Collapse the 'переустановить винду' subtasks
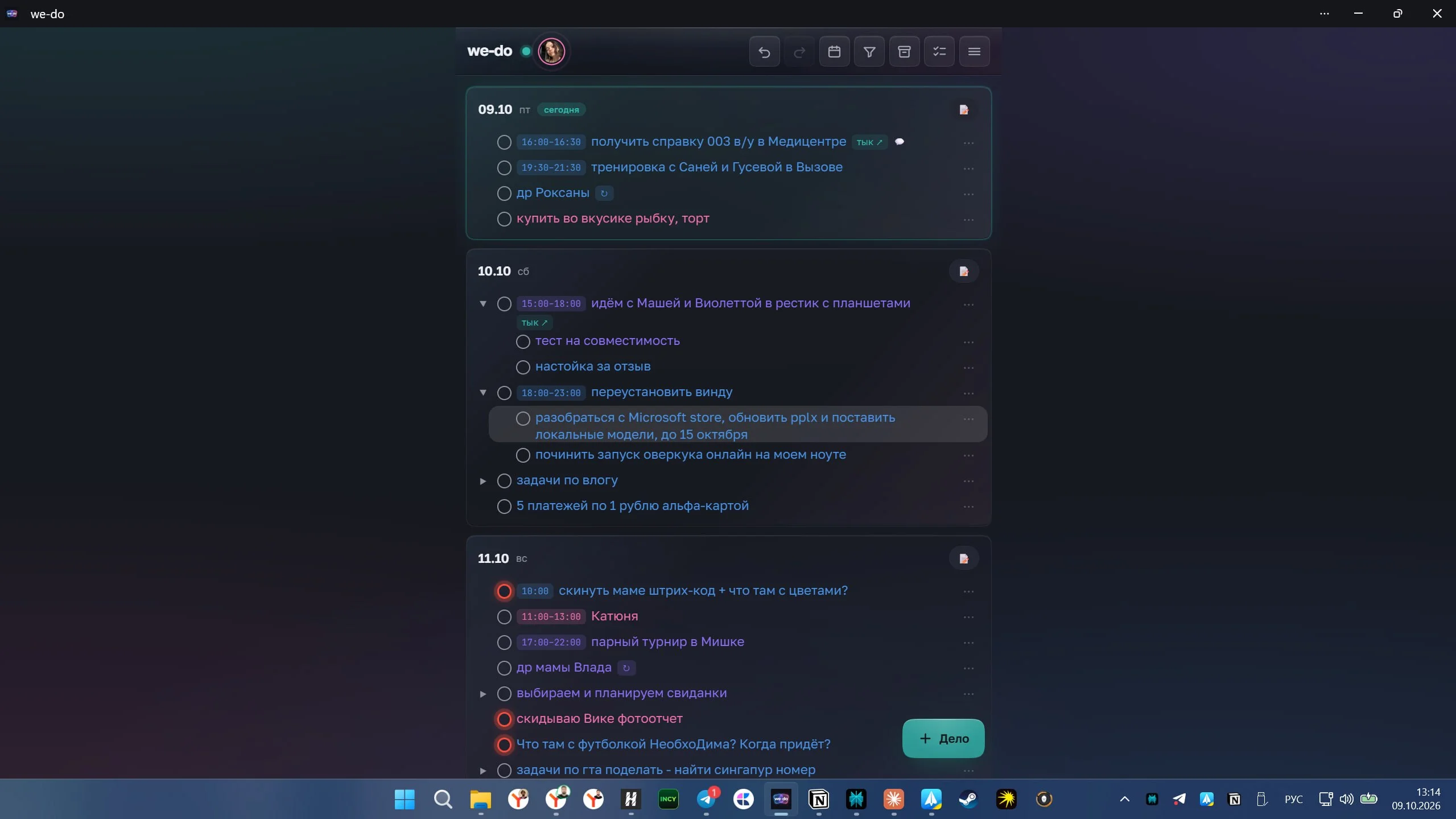Screen dimensions: 1456x819 483,393
